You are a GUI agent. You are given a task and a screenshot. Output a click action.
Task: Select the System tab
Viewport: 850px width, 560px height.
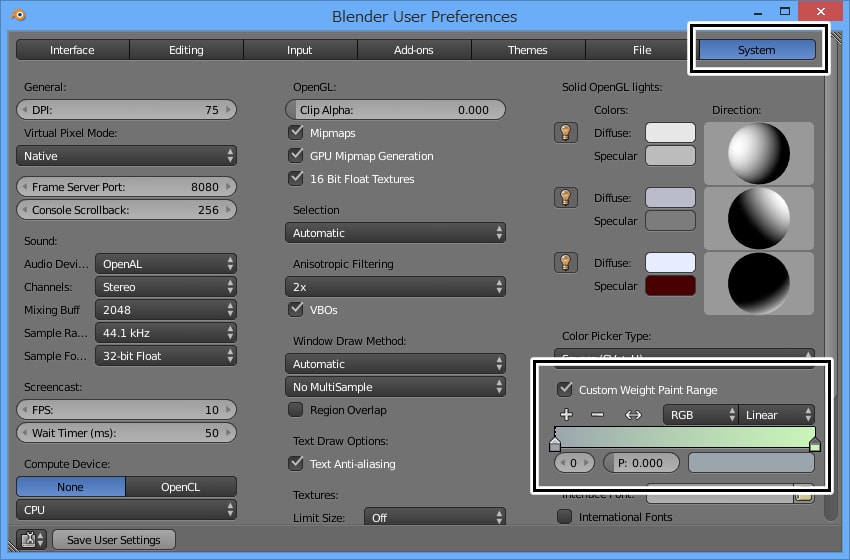757,50
